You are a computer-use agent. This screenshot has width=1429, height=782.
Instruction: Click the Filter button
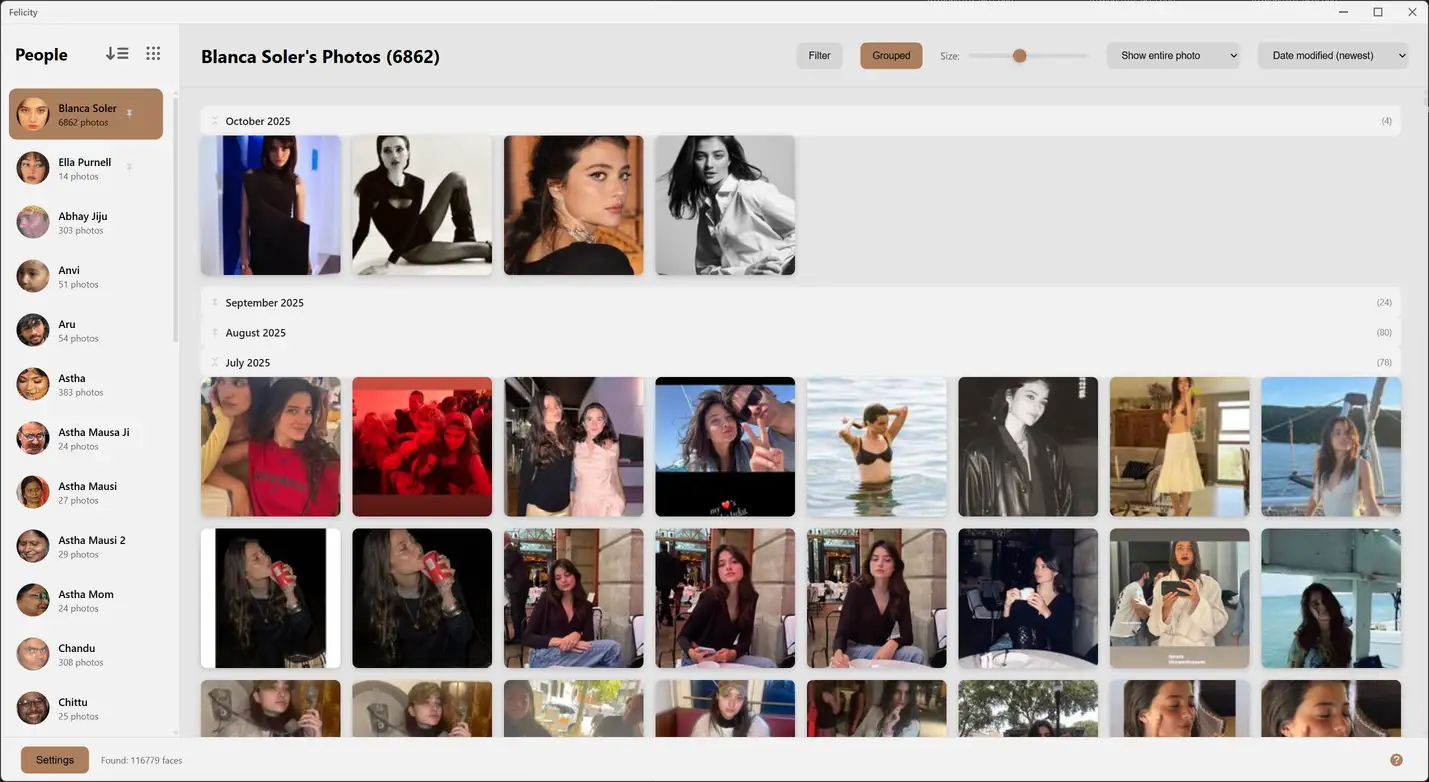[819, 56]
